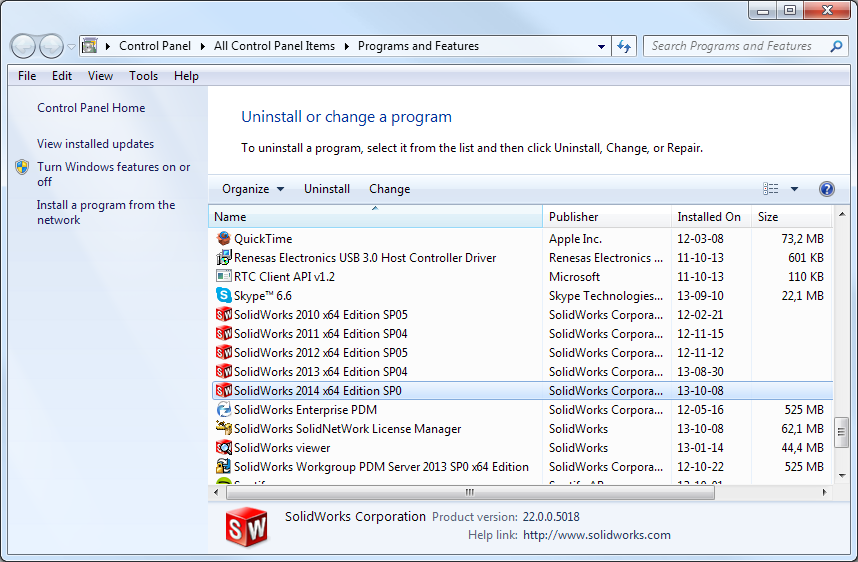Screen dimensions: 858x562
Task: Click the RTC Client API icon
Action: point(223,276)
